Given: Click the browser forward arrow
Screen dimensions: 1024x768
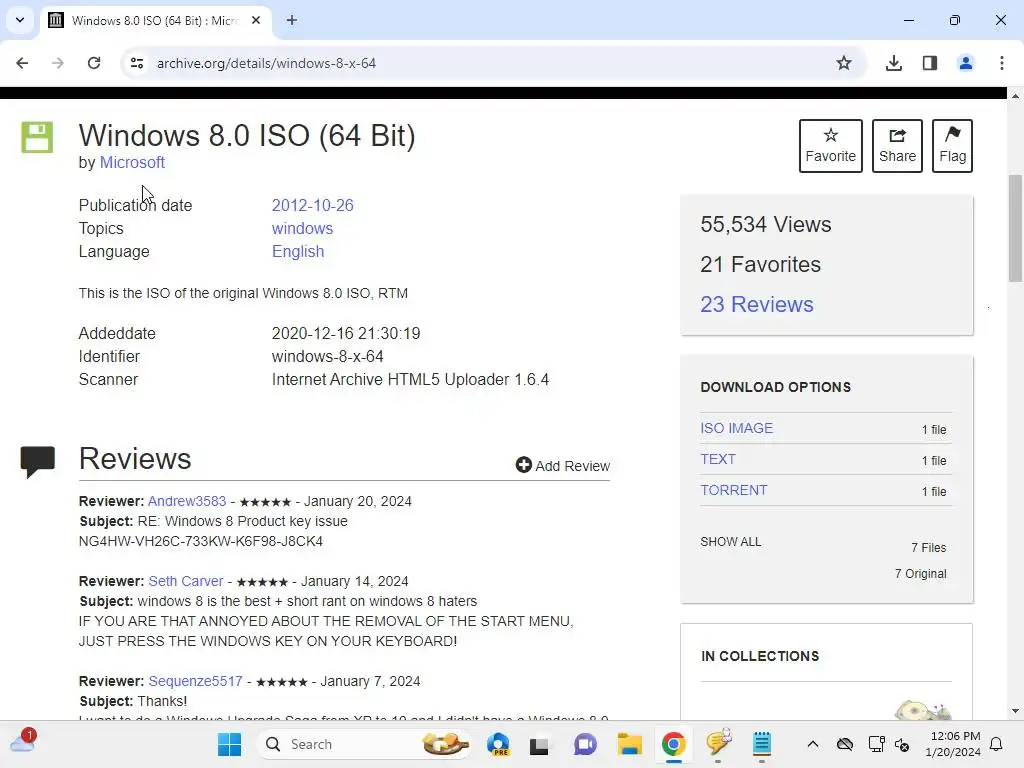Looking at the screenshot, I should pyautogui.click(x=57, y=63).
